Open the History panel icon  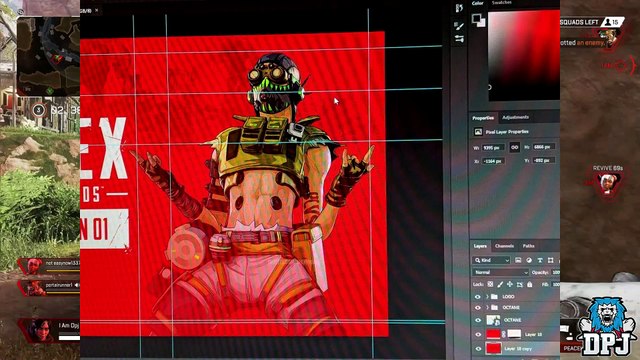click(459, 8)
